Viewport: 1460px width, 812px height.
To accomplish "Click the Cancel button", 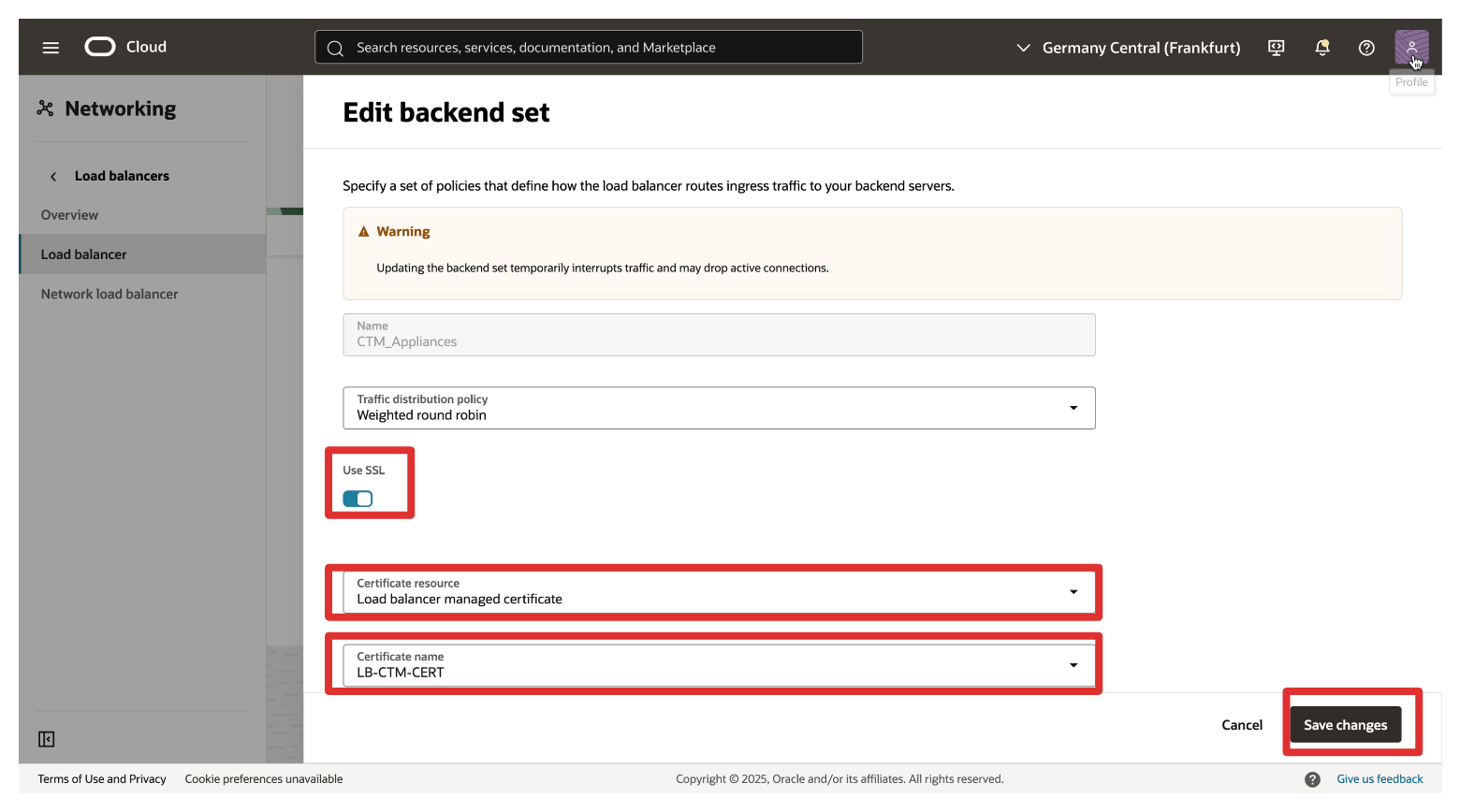I will [x=1242, y=725].
